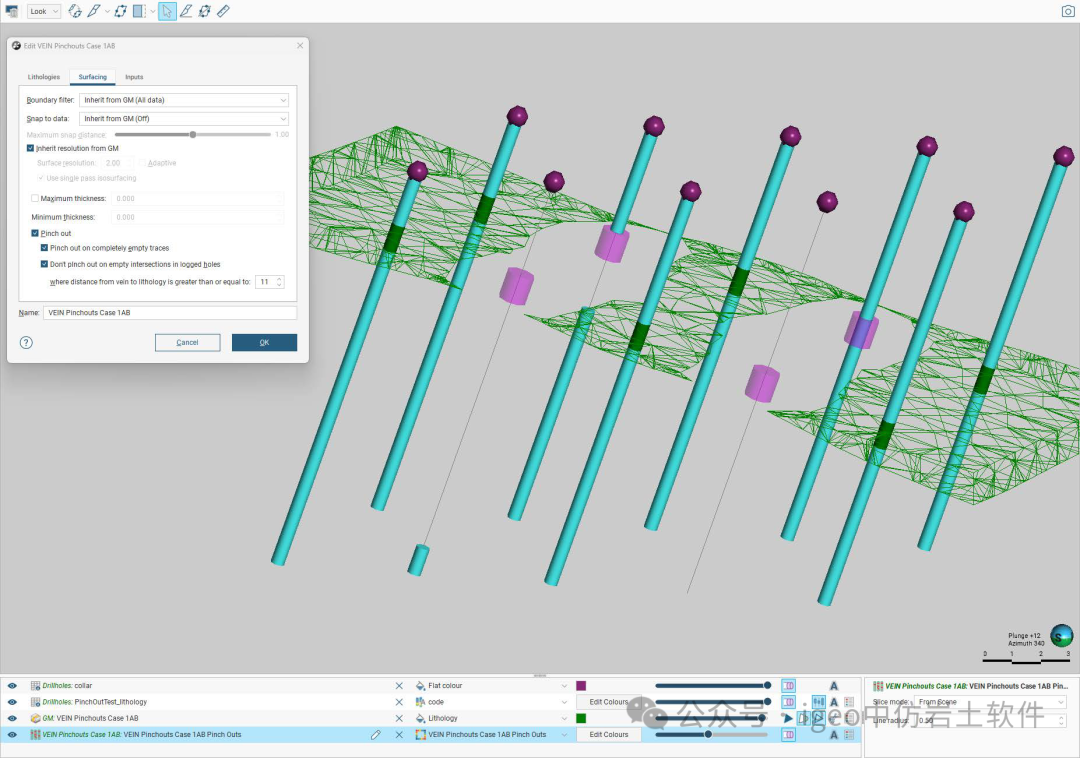Open the Boundary filter dropdown

pos(185,100)
